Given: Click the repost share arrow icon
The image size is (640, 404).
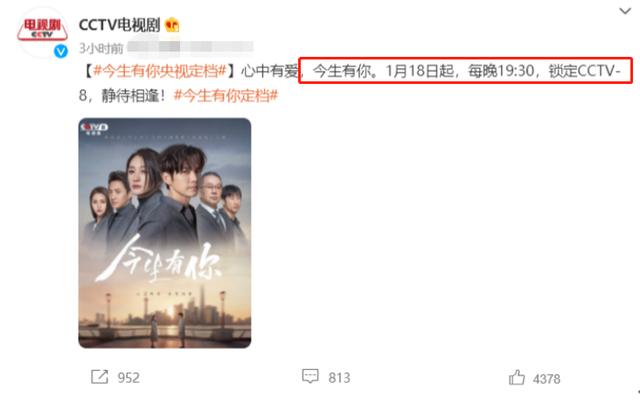Looking at the screenshot, I should click(x=100, y=377).
